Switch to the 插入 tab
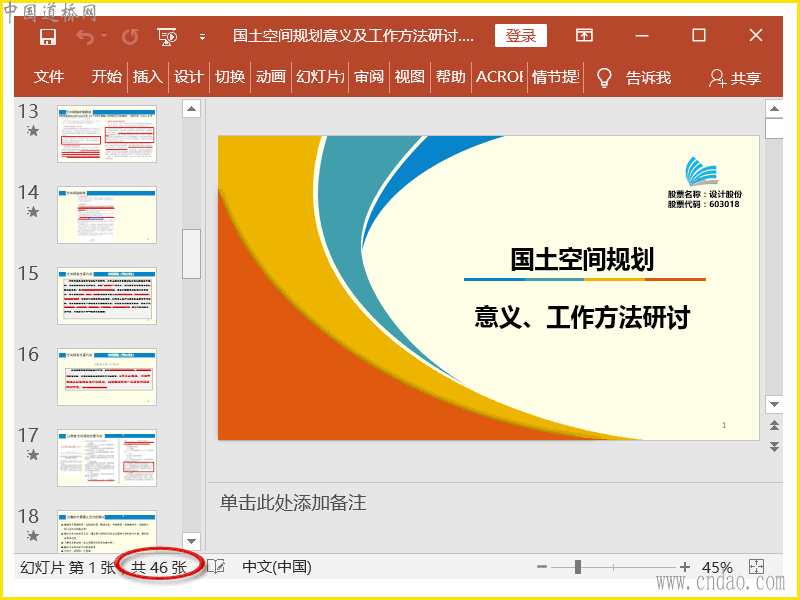This screenshot has height=600, width=800. tap(147, 77)
